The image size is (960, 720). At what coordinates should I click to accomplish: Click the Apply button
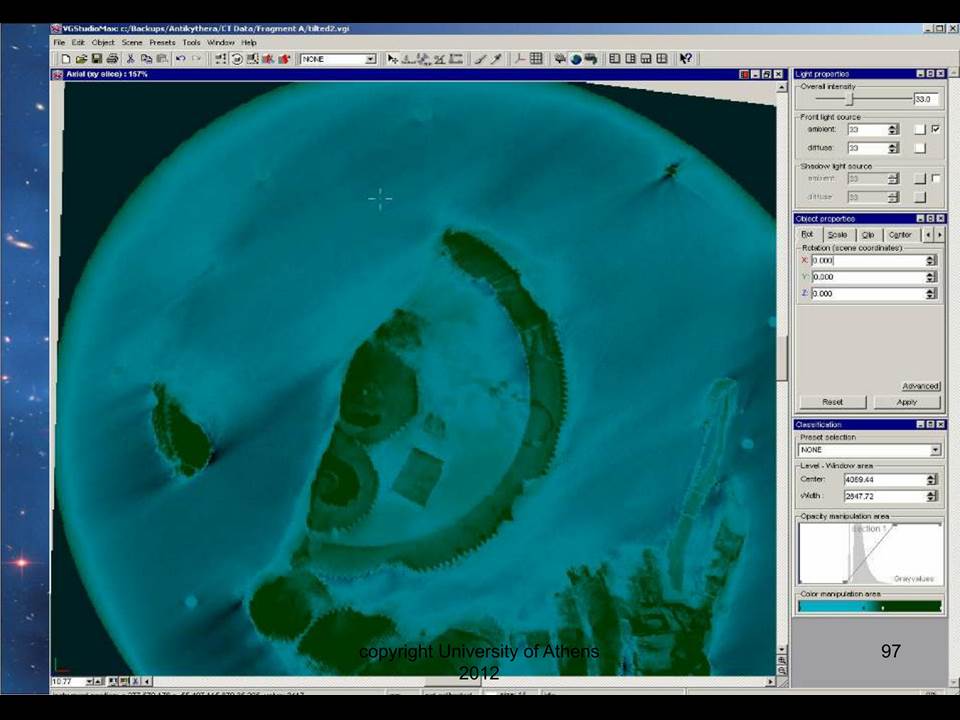[x=907, y=402]
